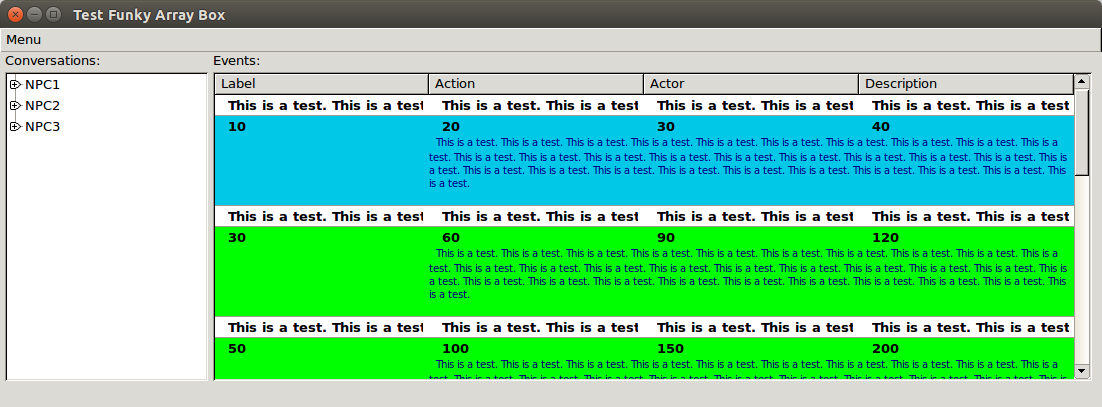Image resolution: width=1102 pixels, height=407 pixels.
Task: Click the scroll up arrow in Events
Action: 1081,81
